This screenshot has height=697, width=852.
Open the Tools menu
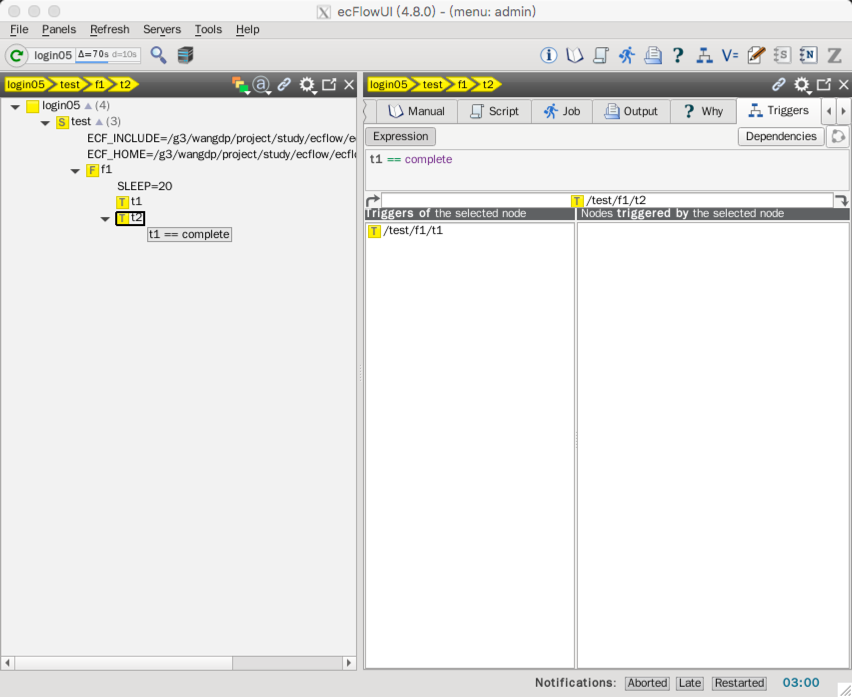(x=208, y=29)
